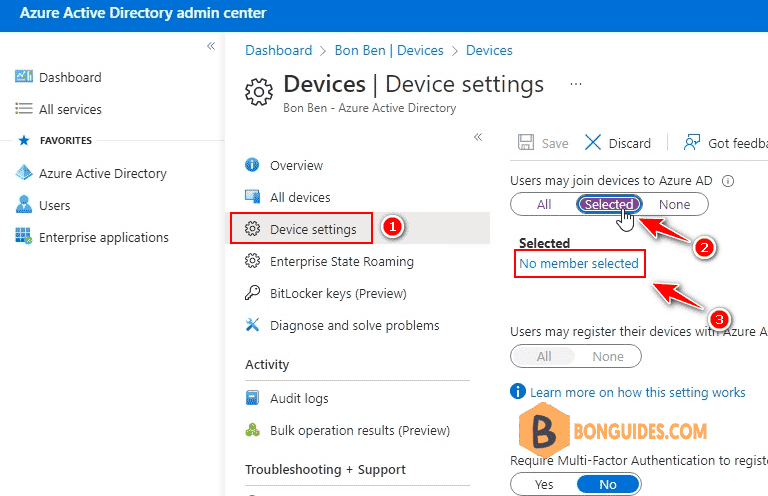
Task: Click the Discard X icon
Action: [593, 142]
